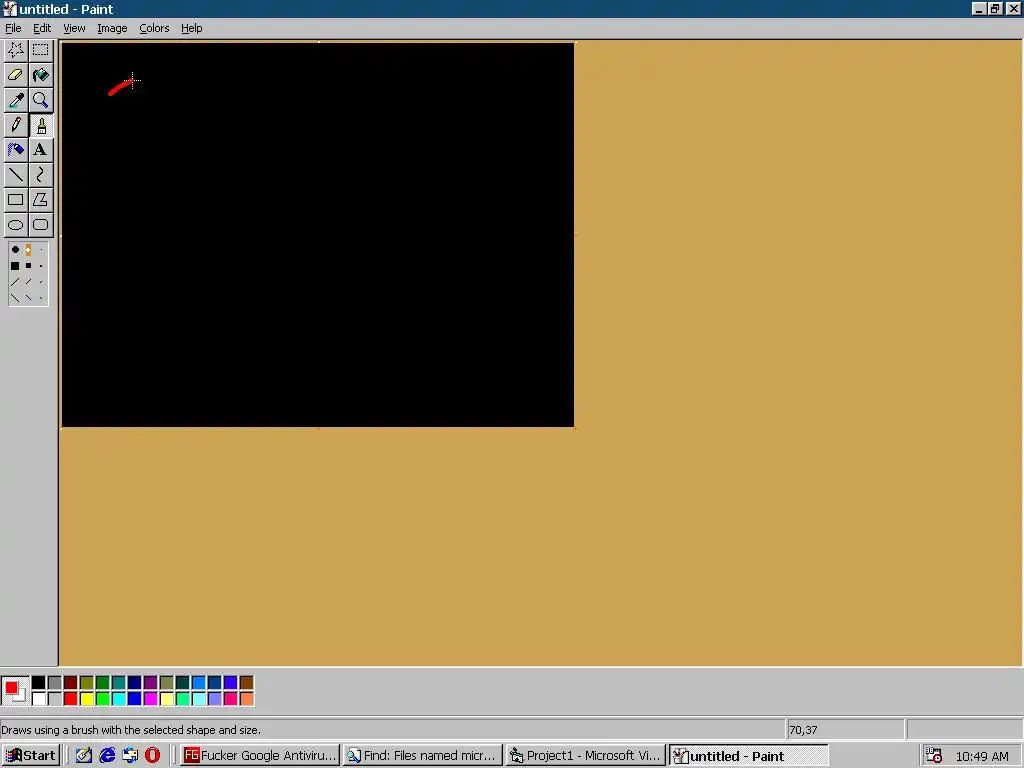The width and height of the screenshot is (1024, 768).
Task: Pick brown from the color palette
Action: point(247,683)
